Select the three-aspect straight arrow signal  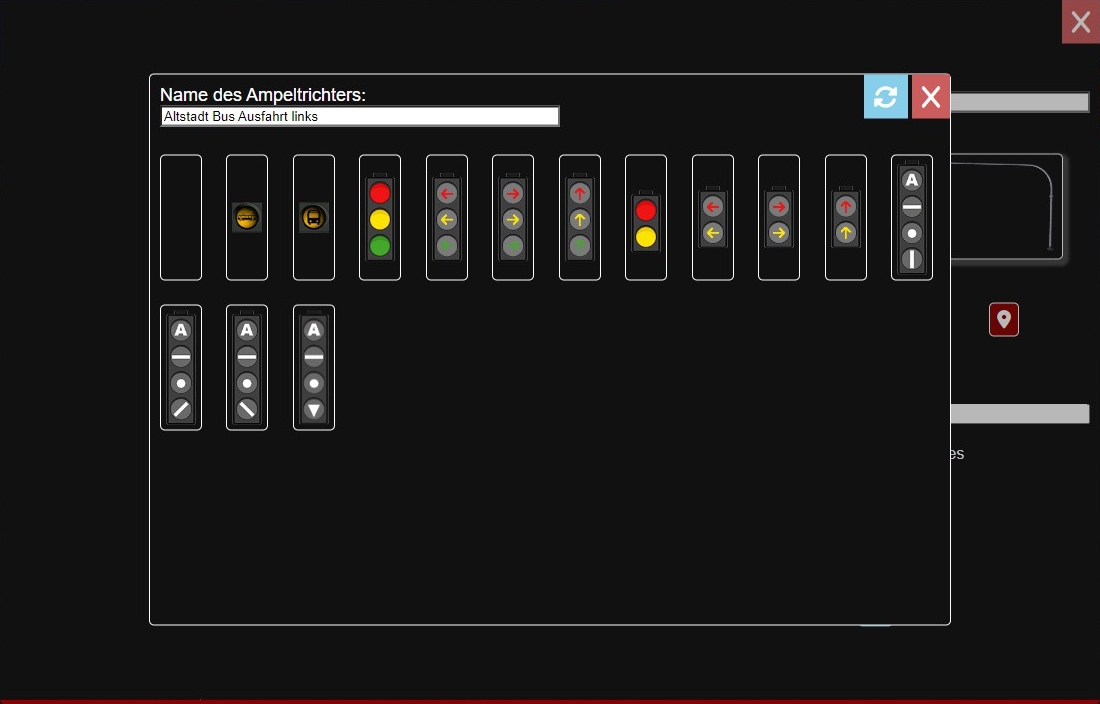click(579, 217)
